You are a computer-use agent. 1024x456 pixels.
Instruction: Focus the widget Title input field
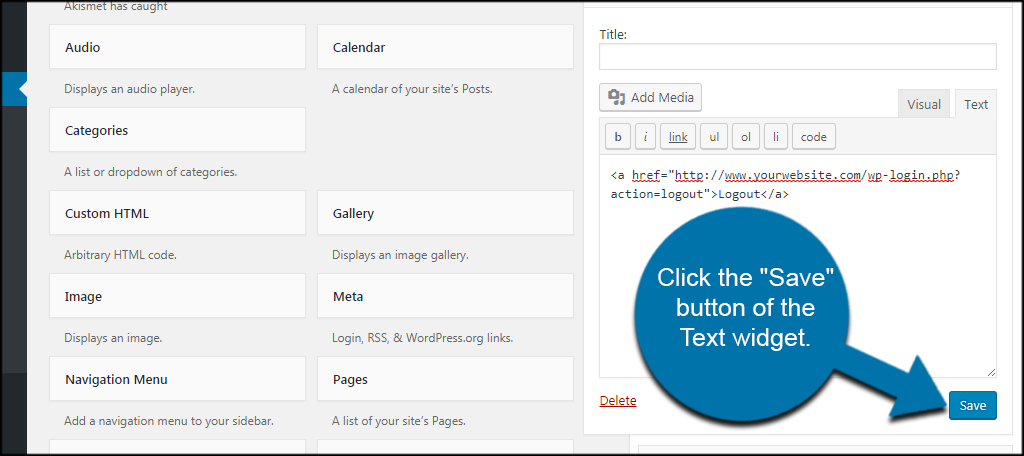click(x=797, y=56)
